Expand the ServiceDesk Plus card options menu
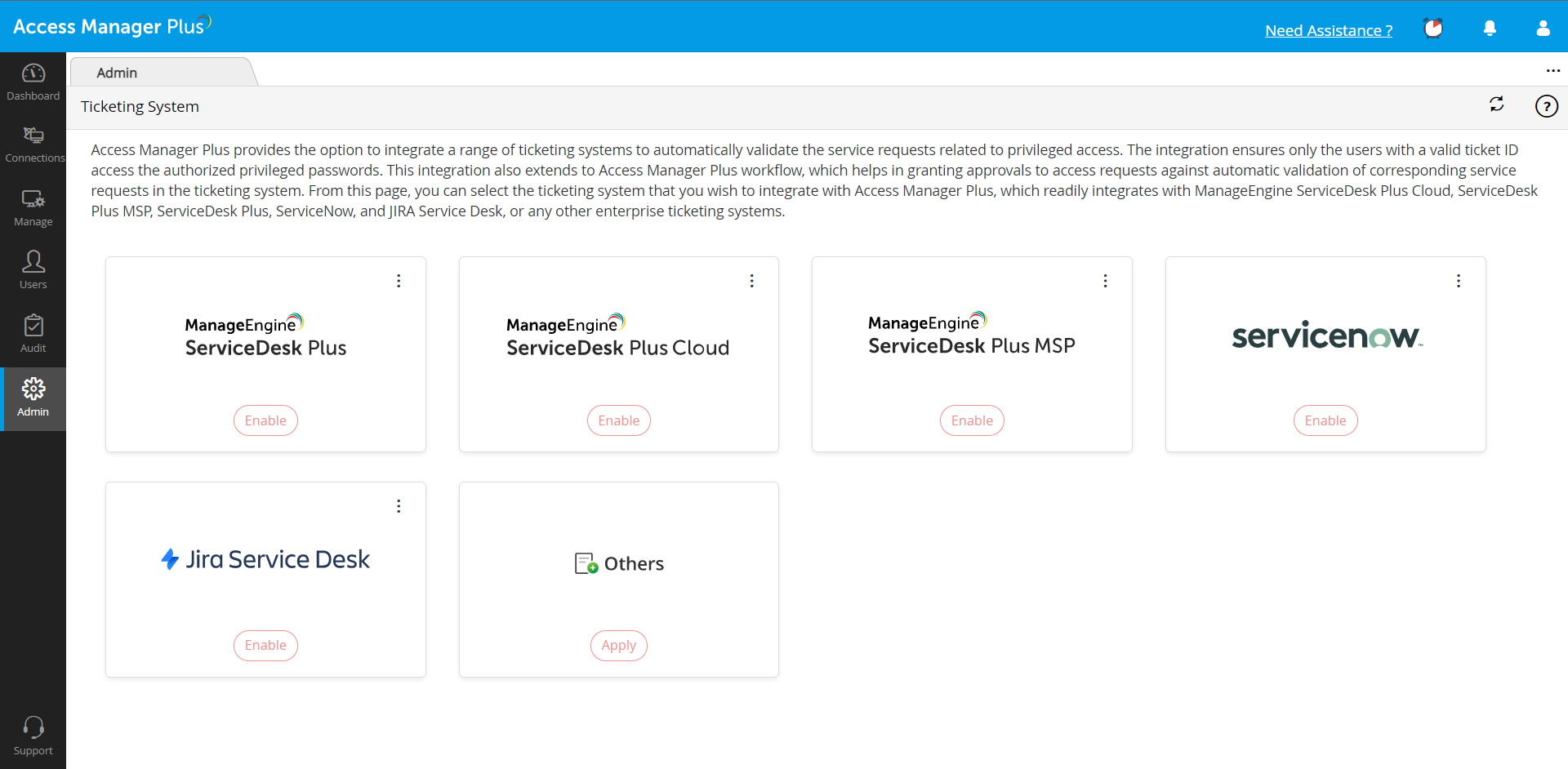 point(399,281)
